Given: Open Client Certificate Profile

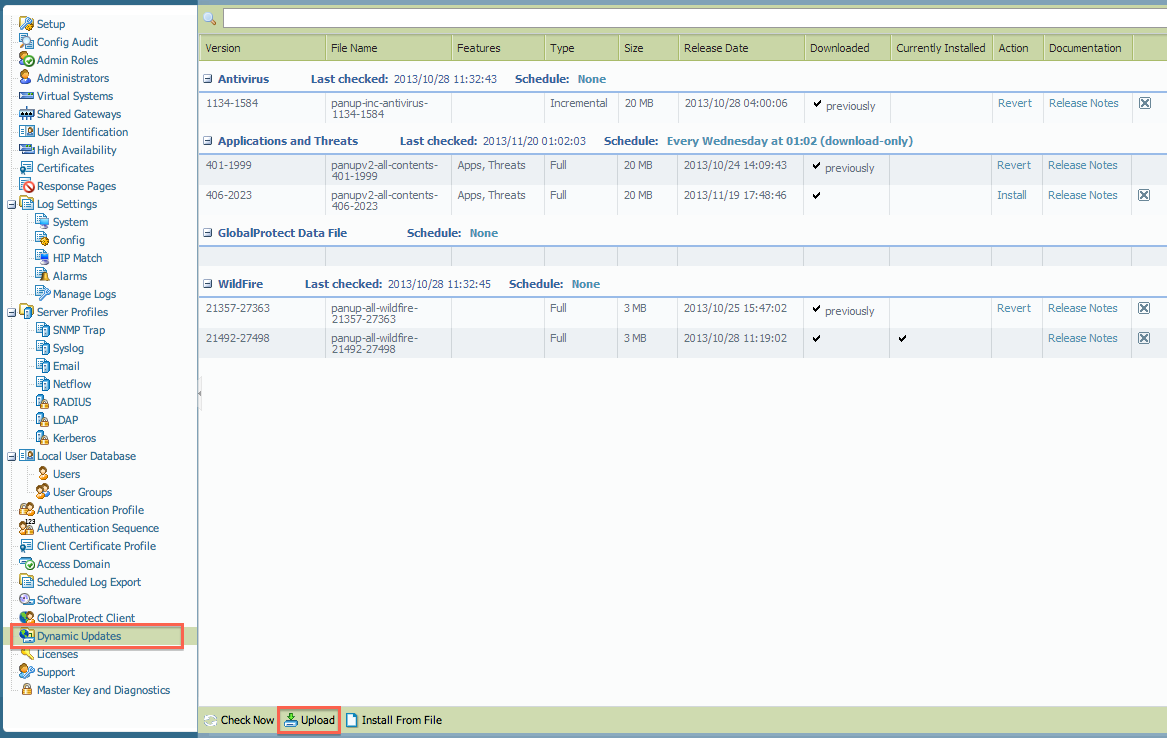Looking at the screenshot, I should [96, 546].
